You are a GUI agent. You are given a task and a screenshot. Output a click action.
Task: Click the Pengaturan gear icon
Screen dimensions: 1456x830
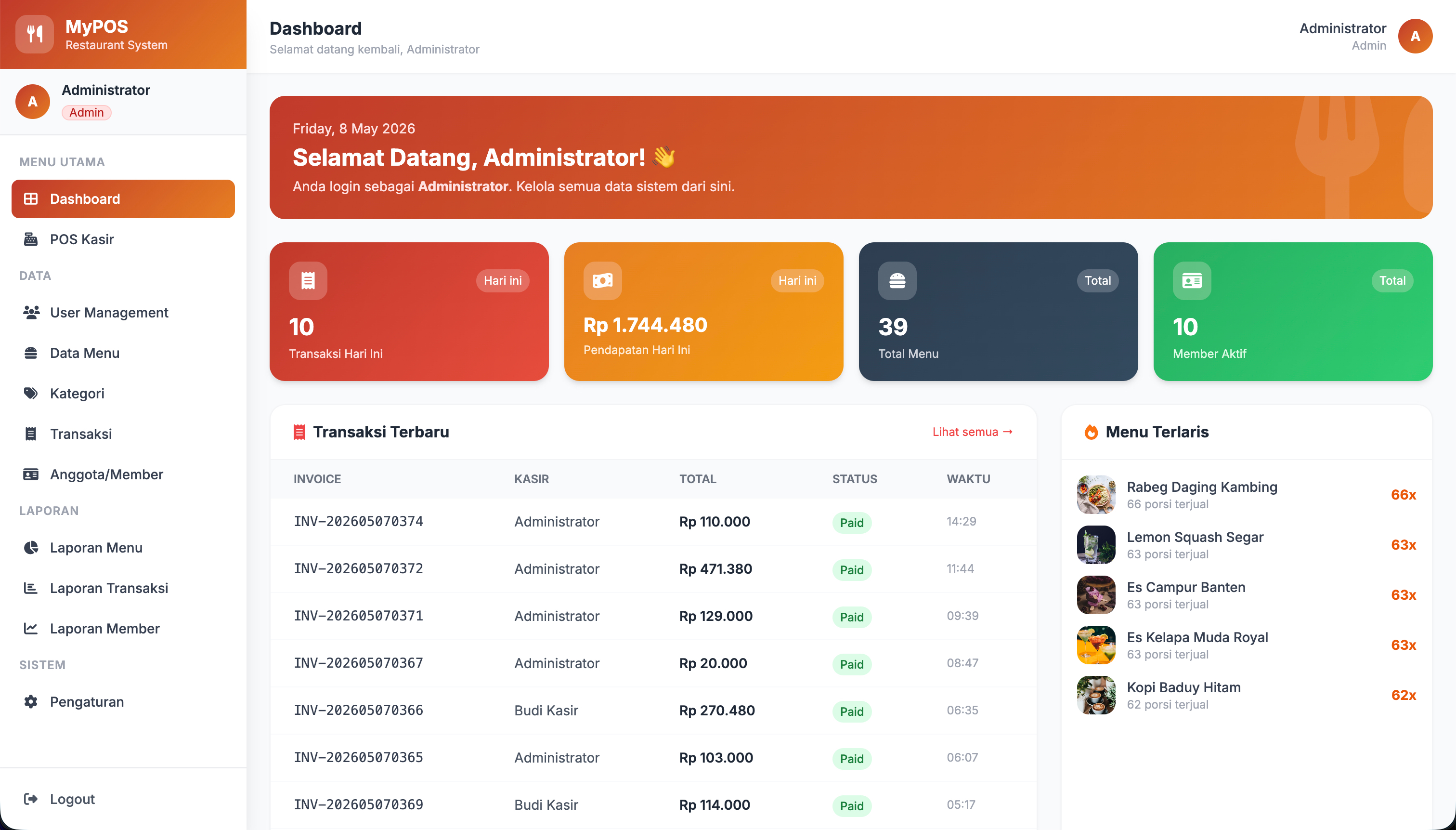click(31, 702)
